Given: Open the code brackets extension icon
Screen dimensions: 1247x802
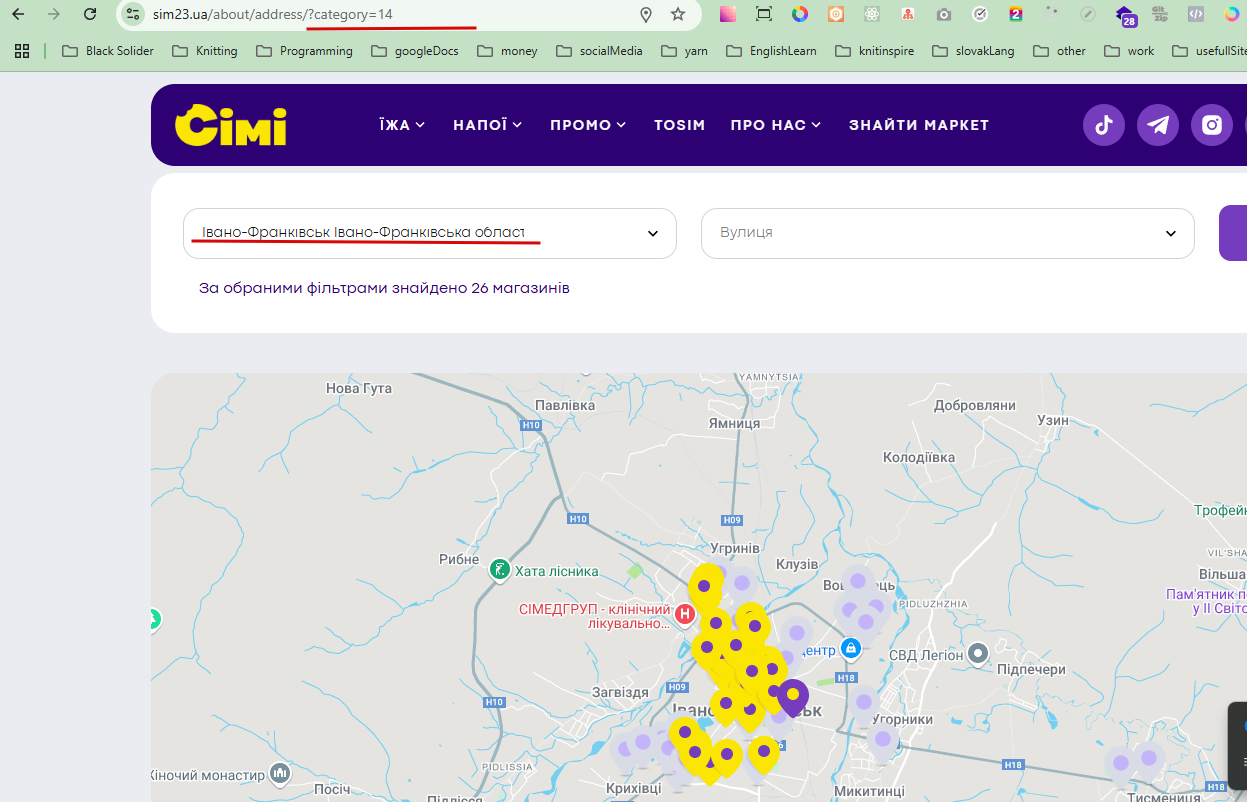Looking at the screenshot, I should point(1196,14).
